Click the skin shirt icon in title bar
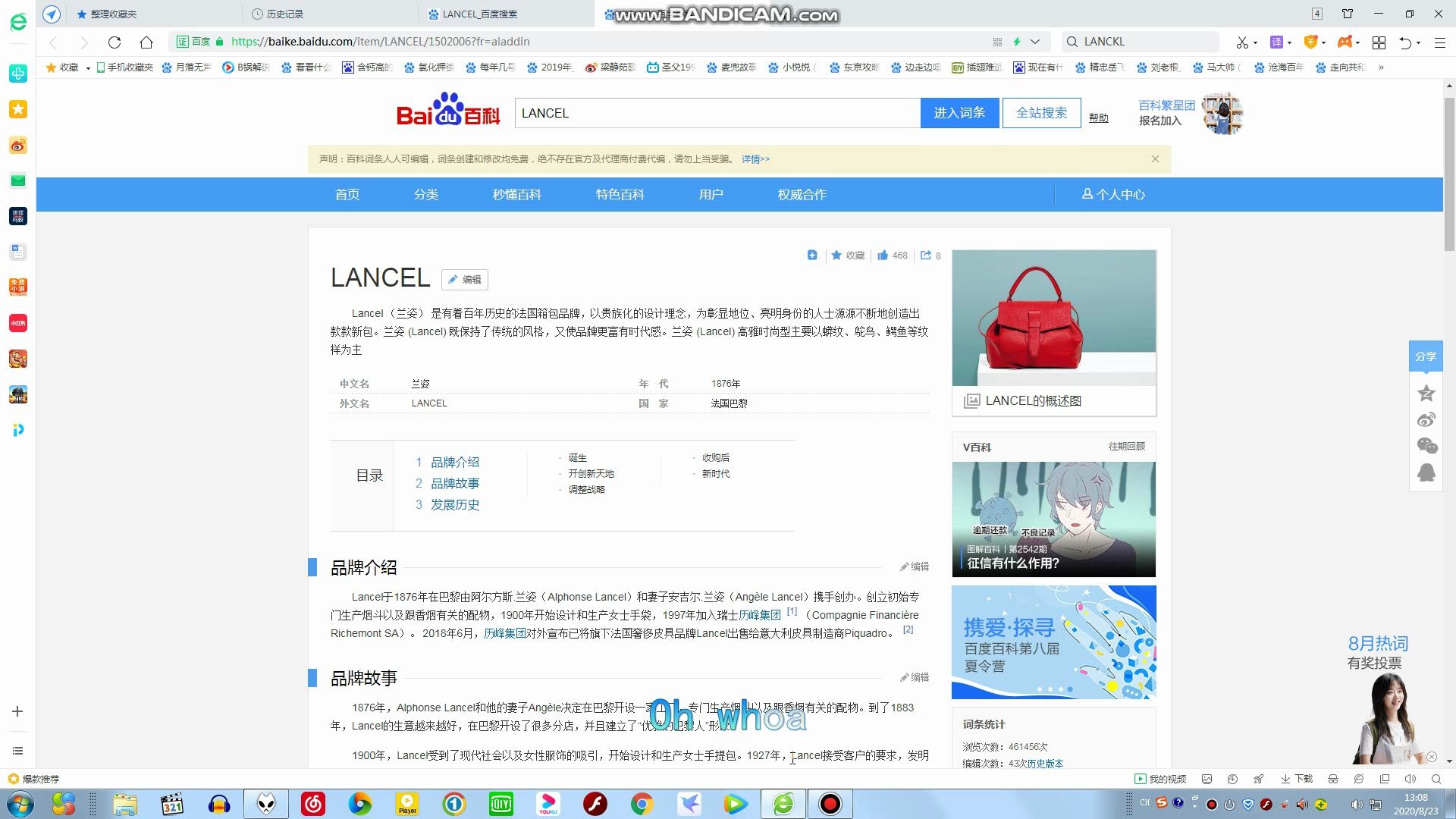 (x=1348, y=14)
